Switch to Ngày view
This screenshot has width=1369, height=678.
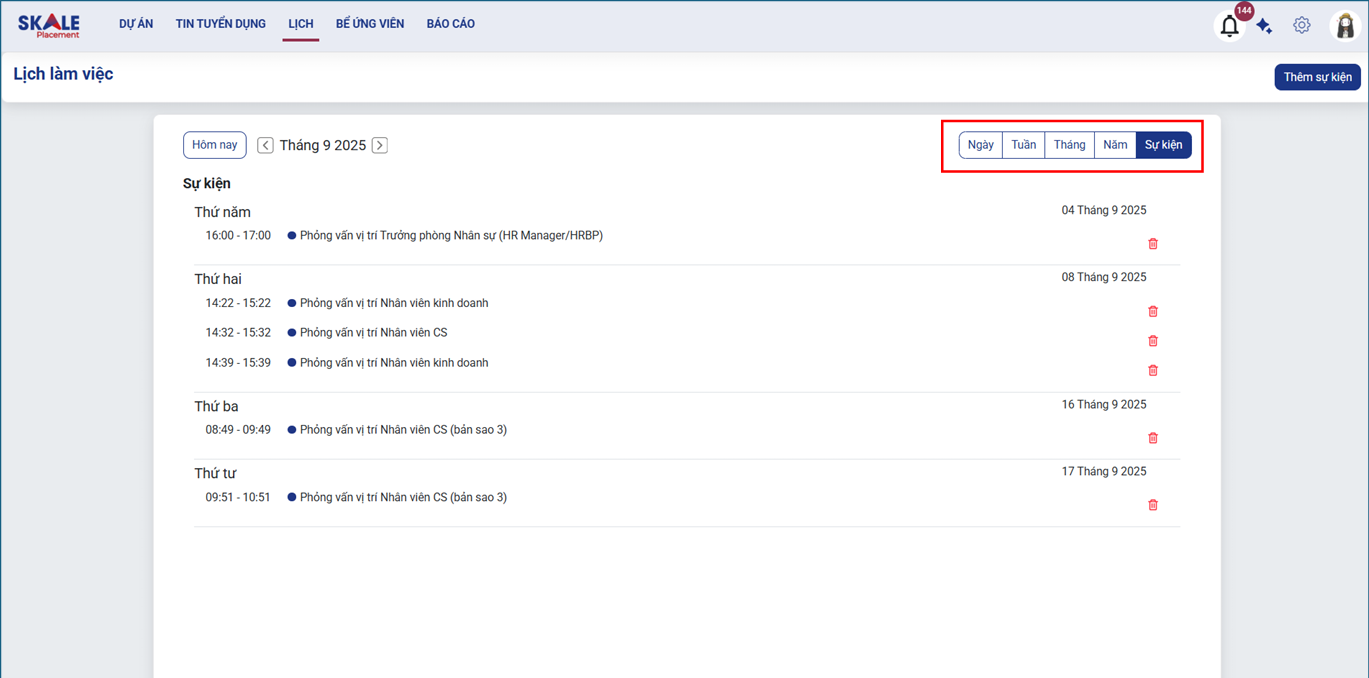[x=980, y=145]
